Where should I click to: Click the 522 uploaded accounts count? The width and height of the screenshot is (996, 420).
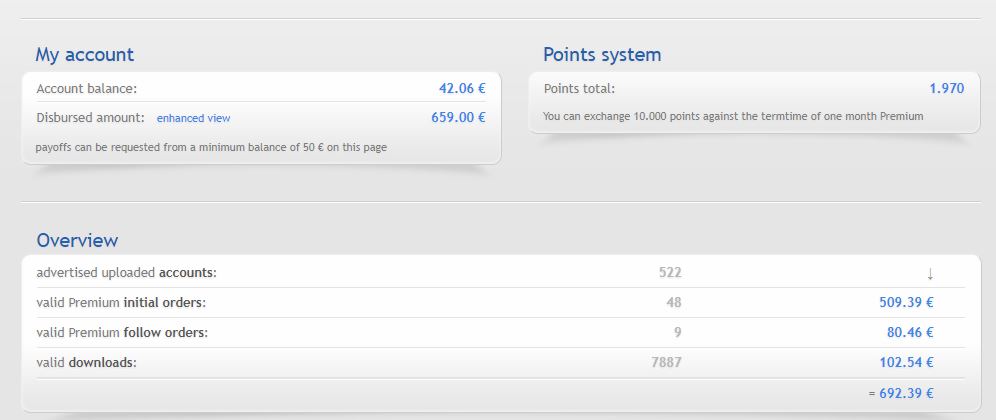[670, 272]
